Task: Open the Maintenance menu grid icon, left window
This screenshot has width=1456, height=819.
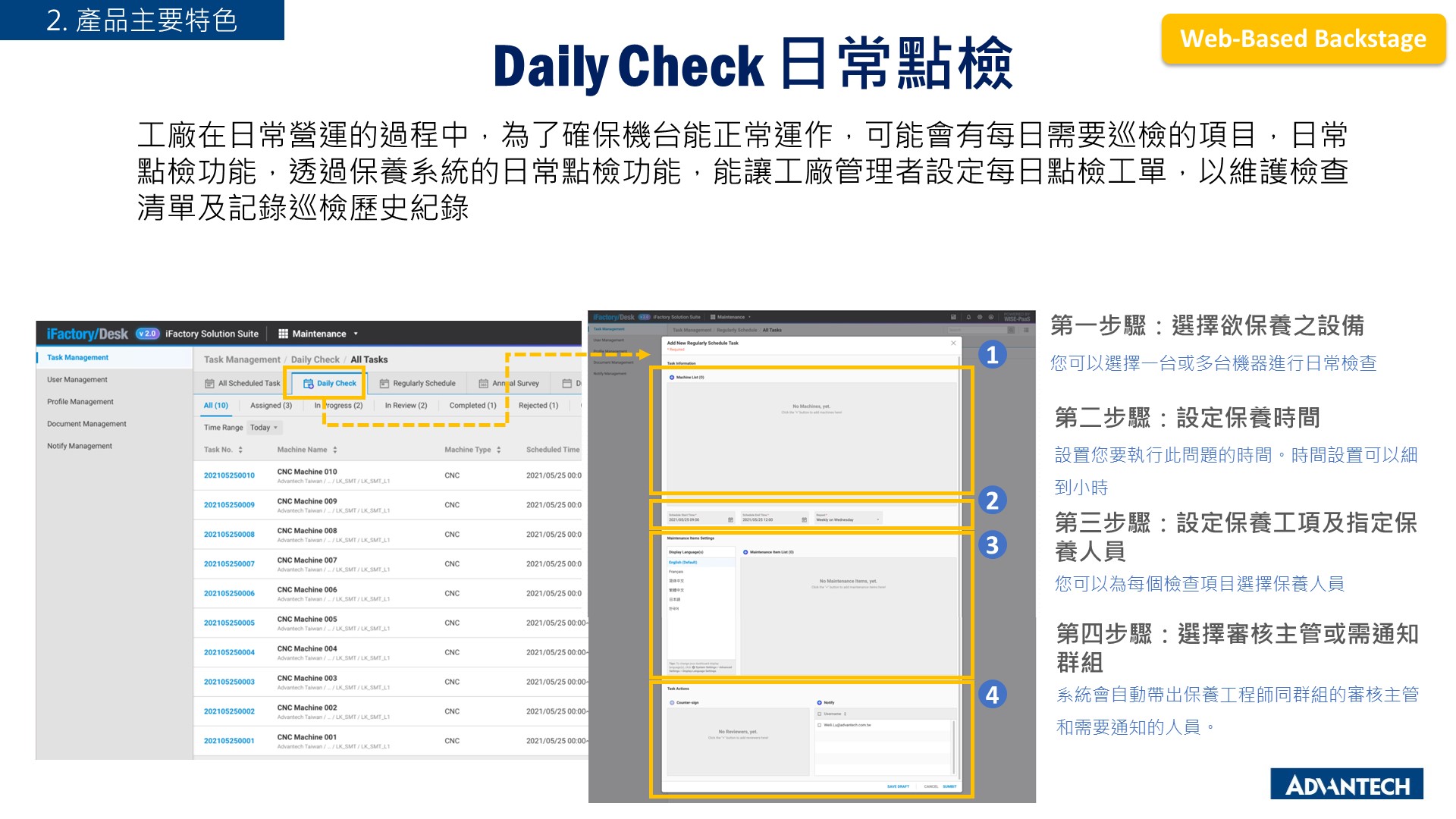Action: click(x=283, y=334)
